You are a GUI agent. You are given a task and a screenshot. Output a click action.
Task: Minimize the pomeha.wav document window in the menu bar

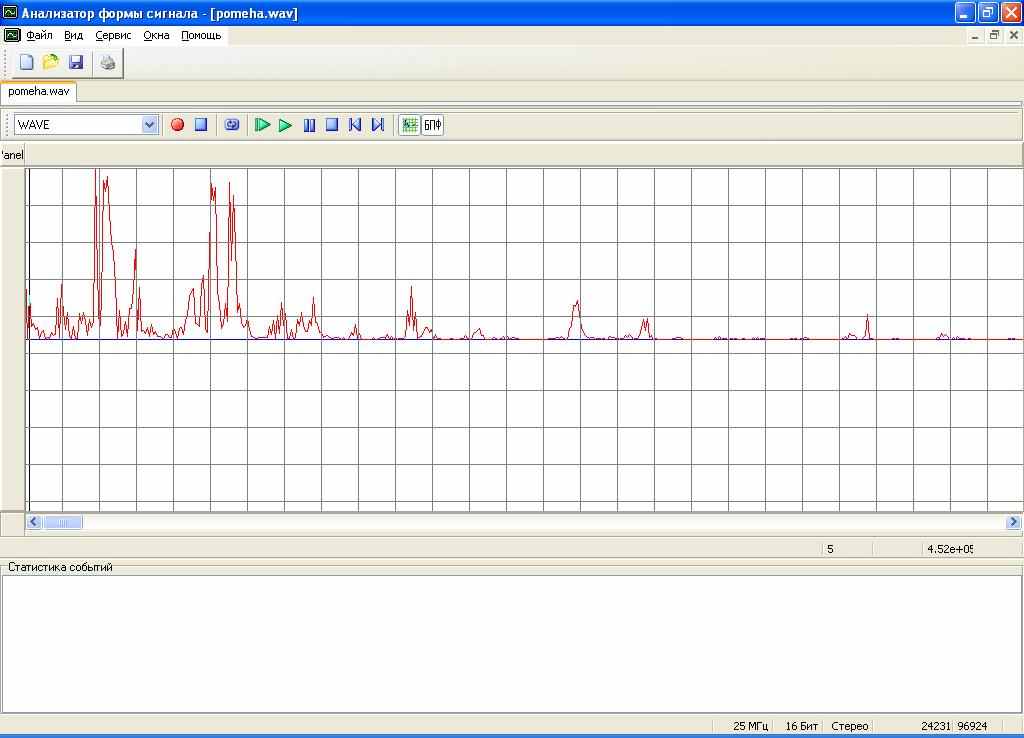tap(975, 35)
